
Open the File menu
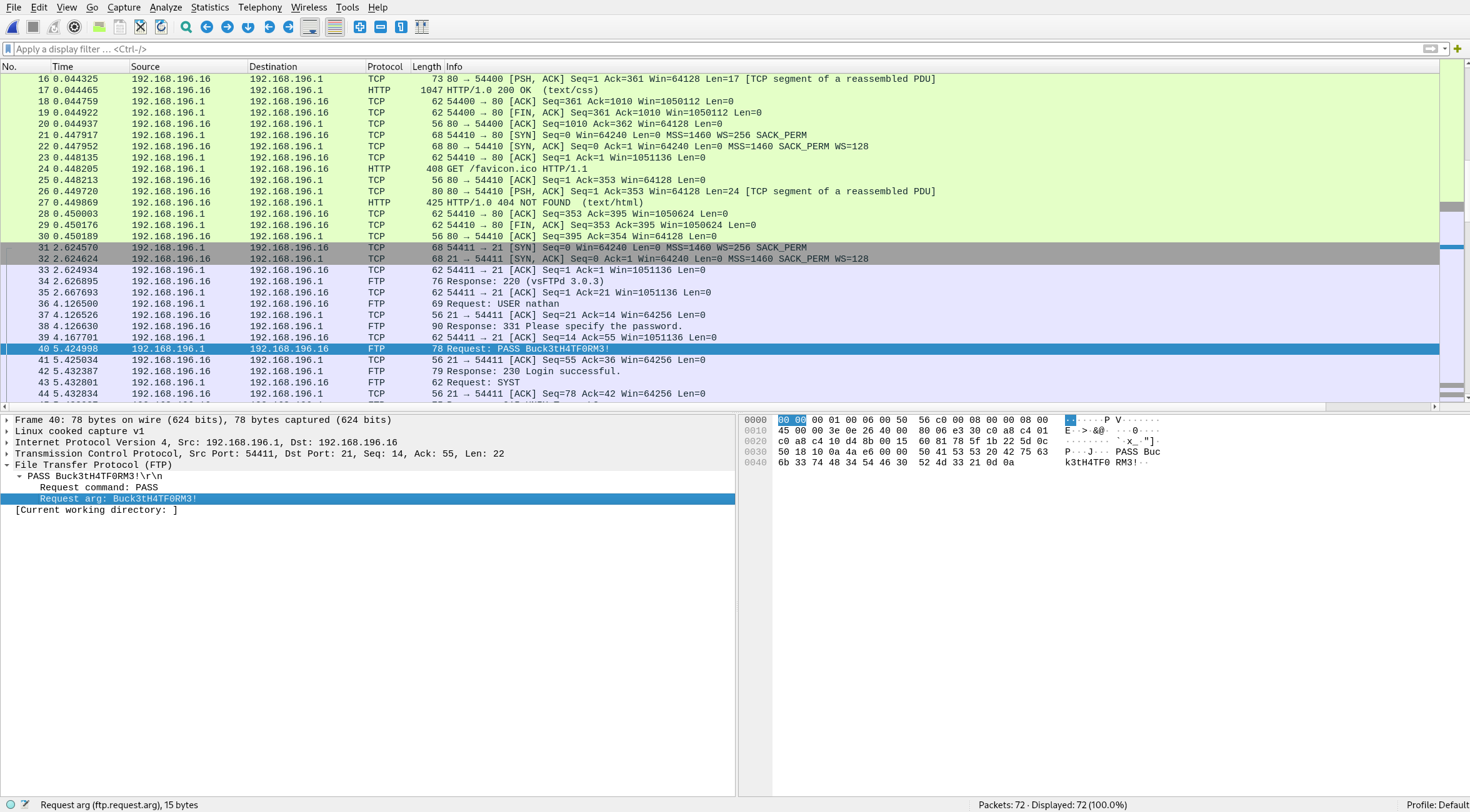pyautogui.click(x=14, y=7)
